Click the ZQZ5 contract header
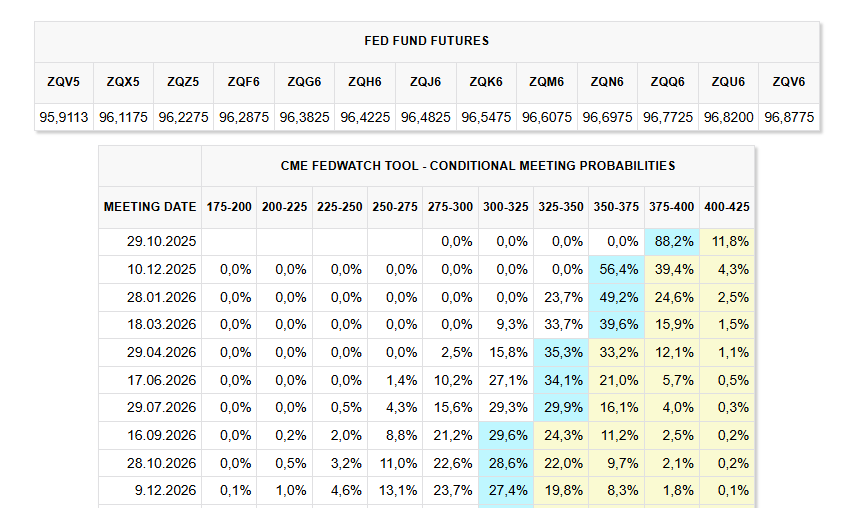 click(185, 82)
